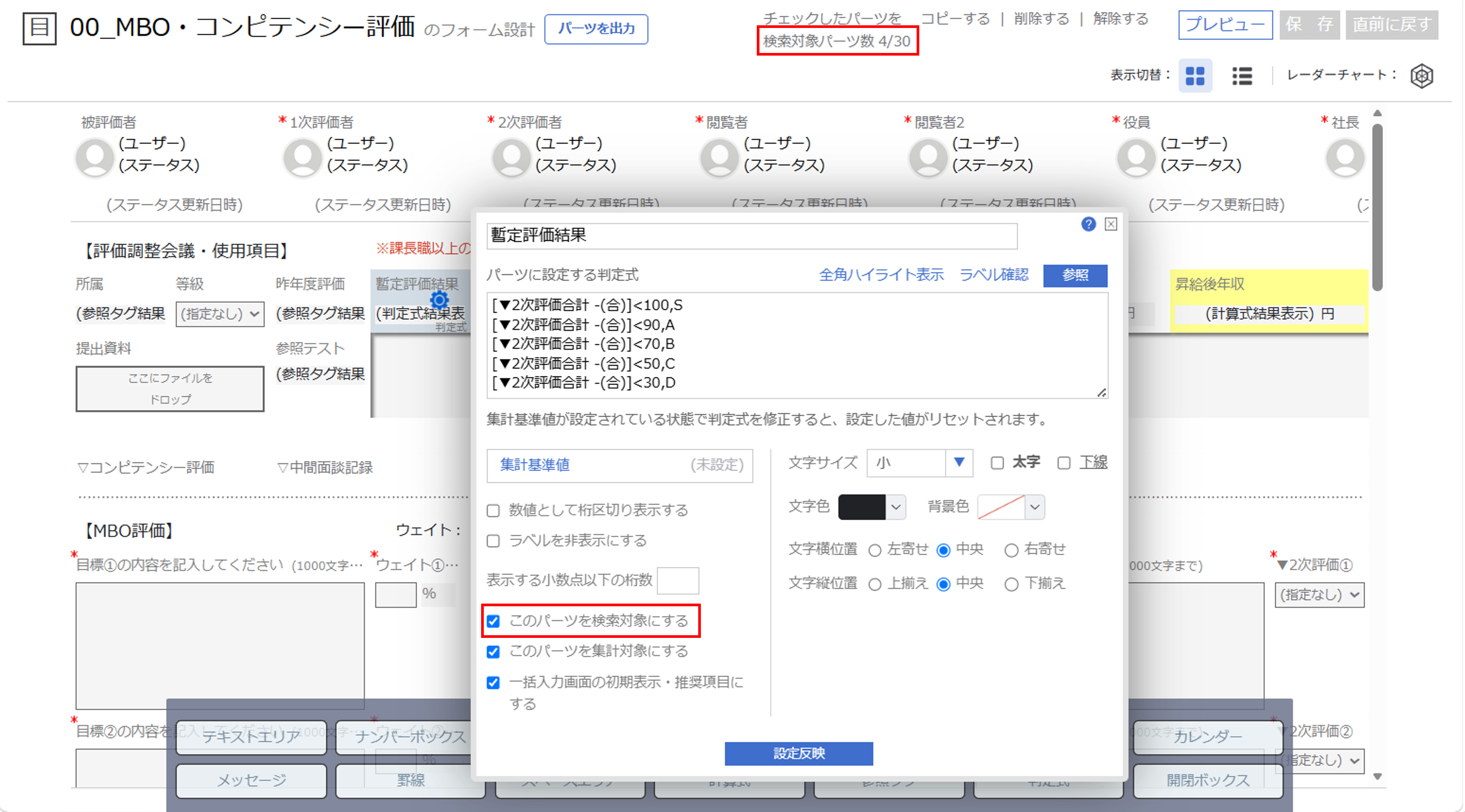Image resolution: width=1465 pixels, height=812 pixels.
Task: Open the dialog help question-mark icon
Action: [1088, 224]
